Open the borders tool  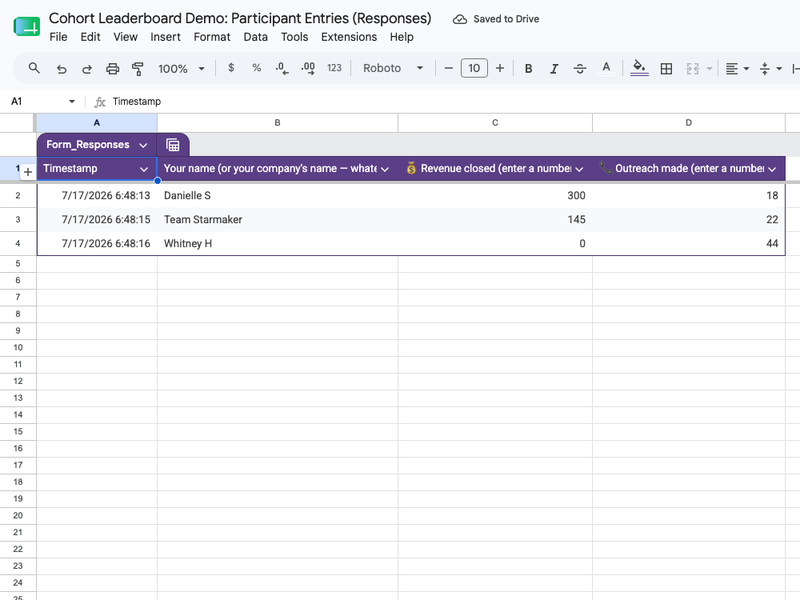tap(666, 68)
